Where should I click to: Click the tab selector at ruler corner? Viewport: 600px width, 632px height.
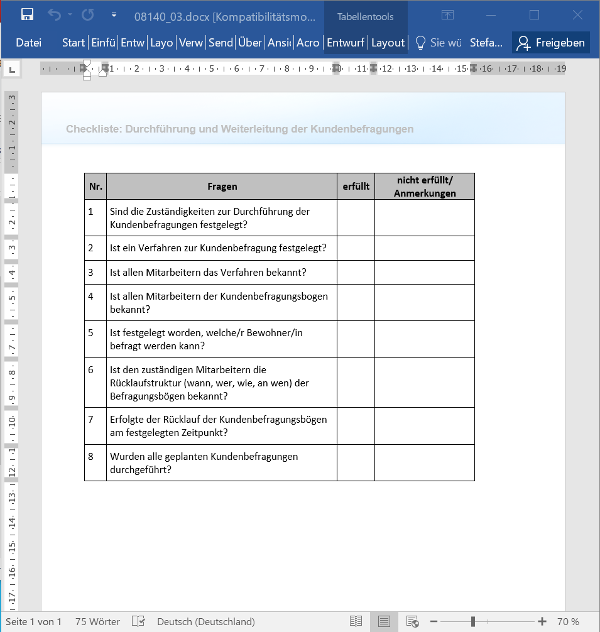point(12,69)
